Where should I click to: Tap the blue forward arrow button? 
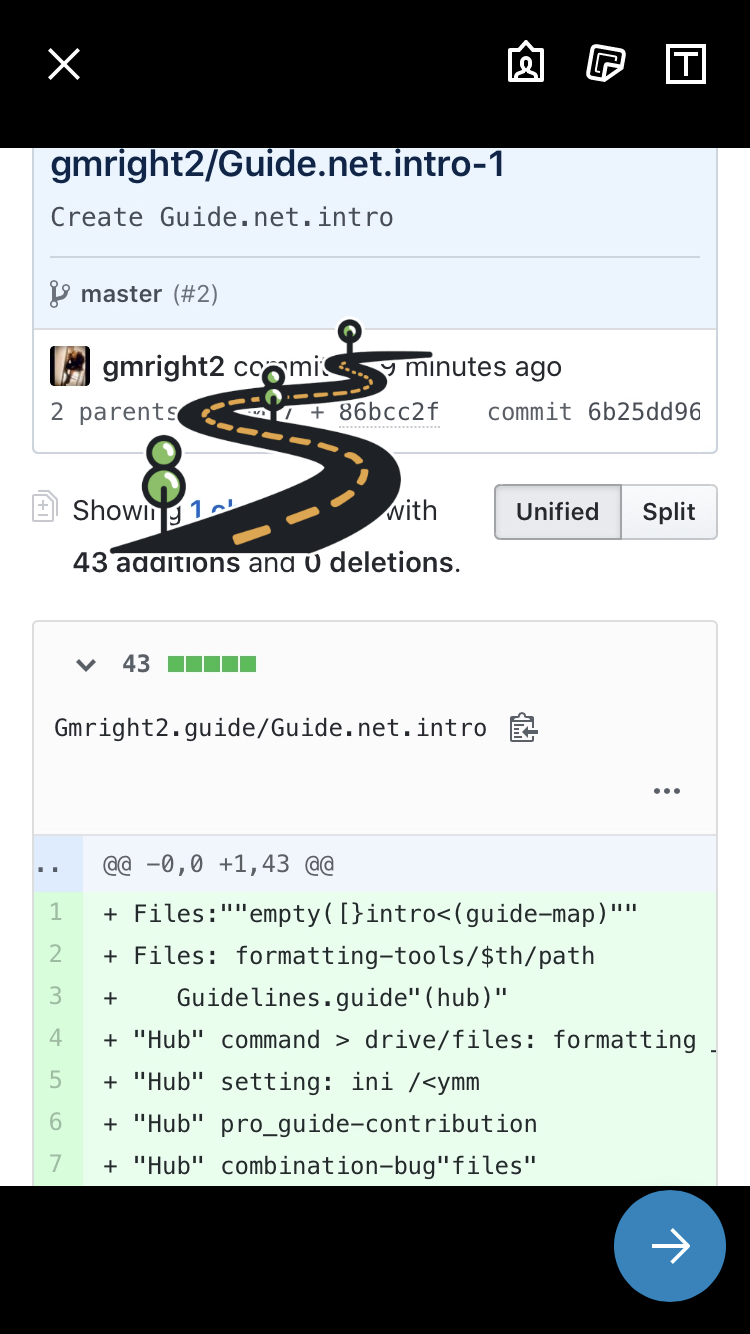[669, 1246]
